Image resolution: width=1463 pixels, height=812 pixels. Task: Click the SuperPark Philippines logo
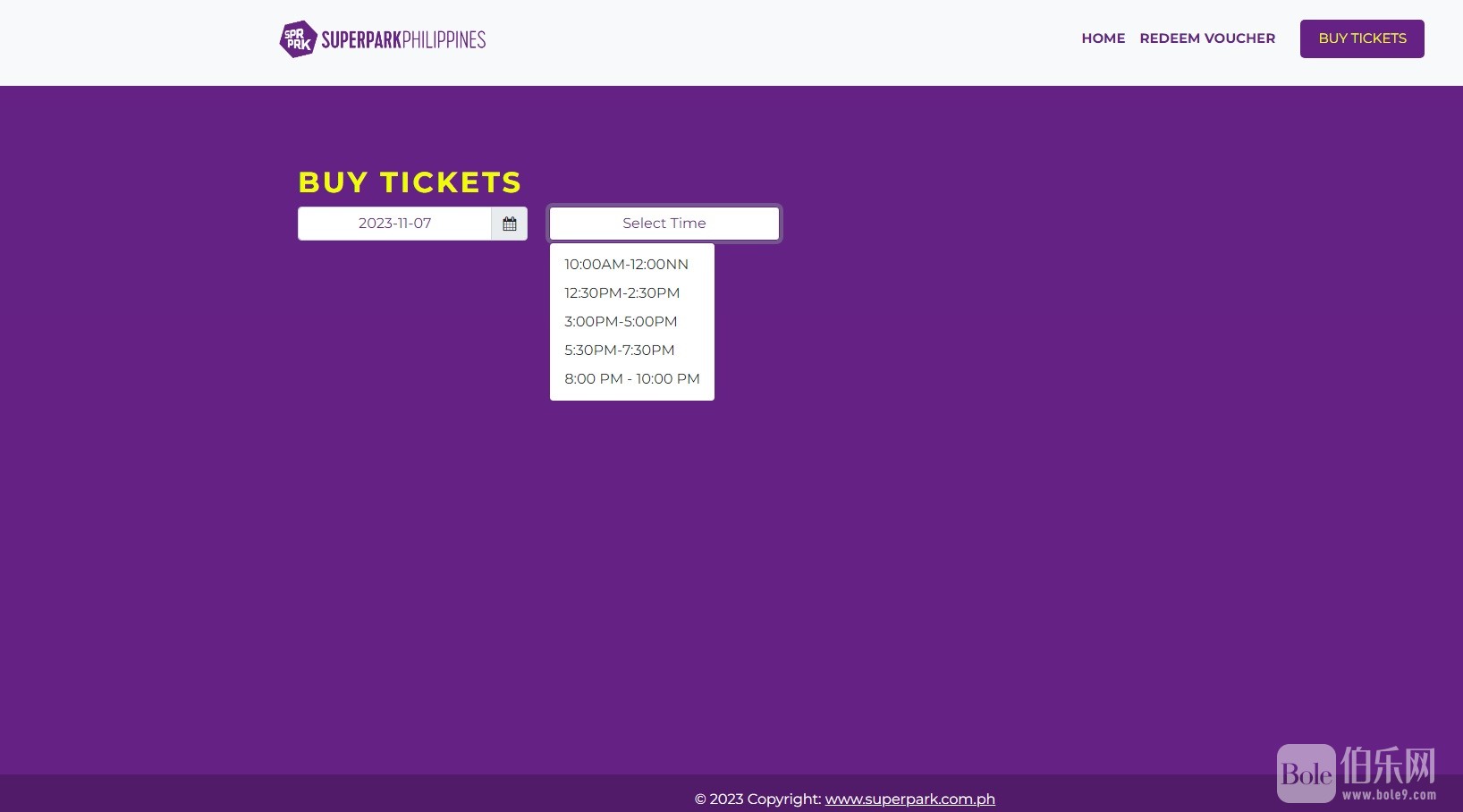coord(383,39)
